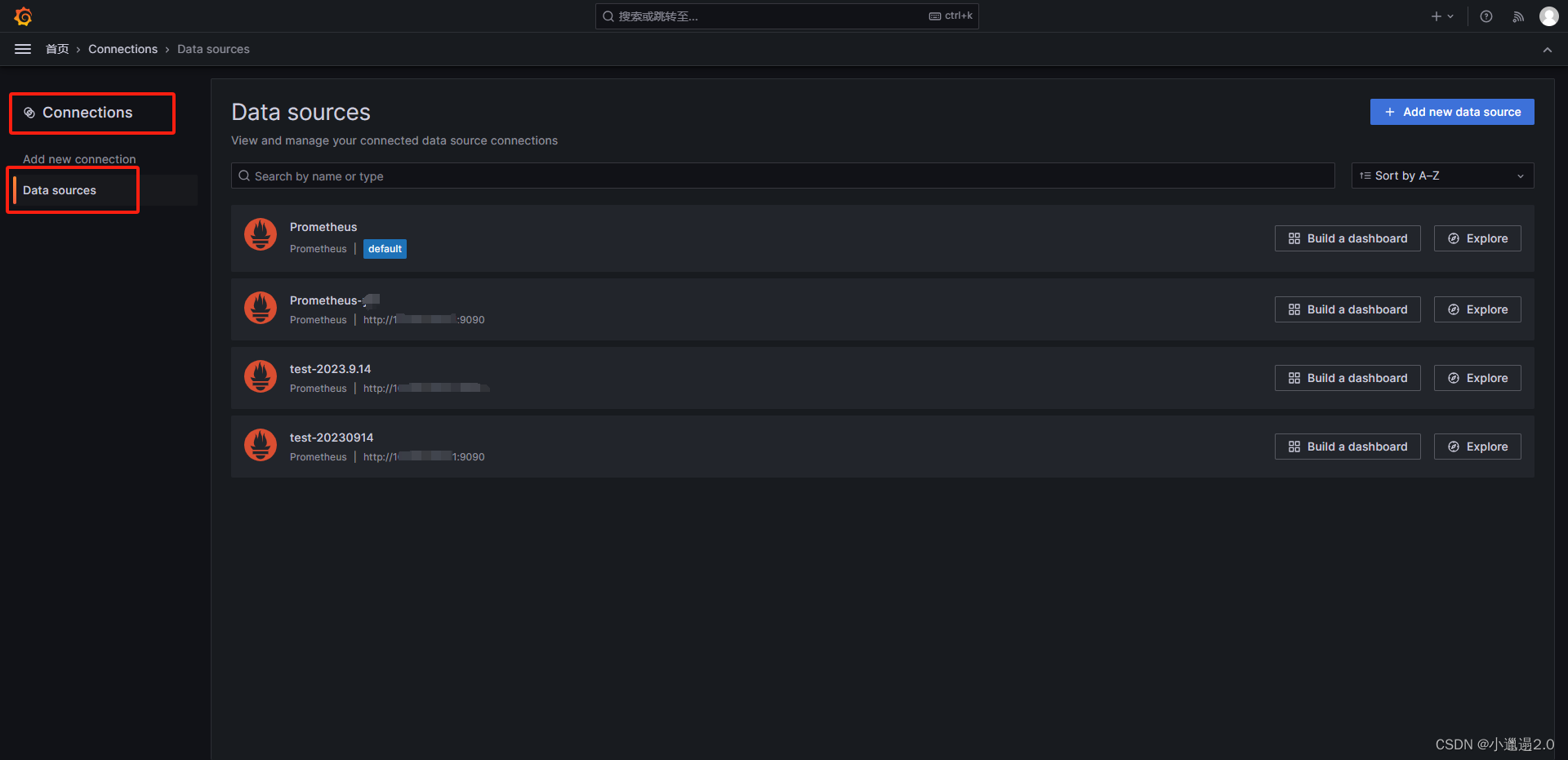
Task: Explore the test-20230914 data source
Action: coord(1477,447)
